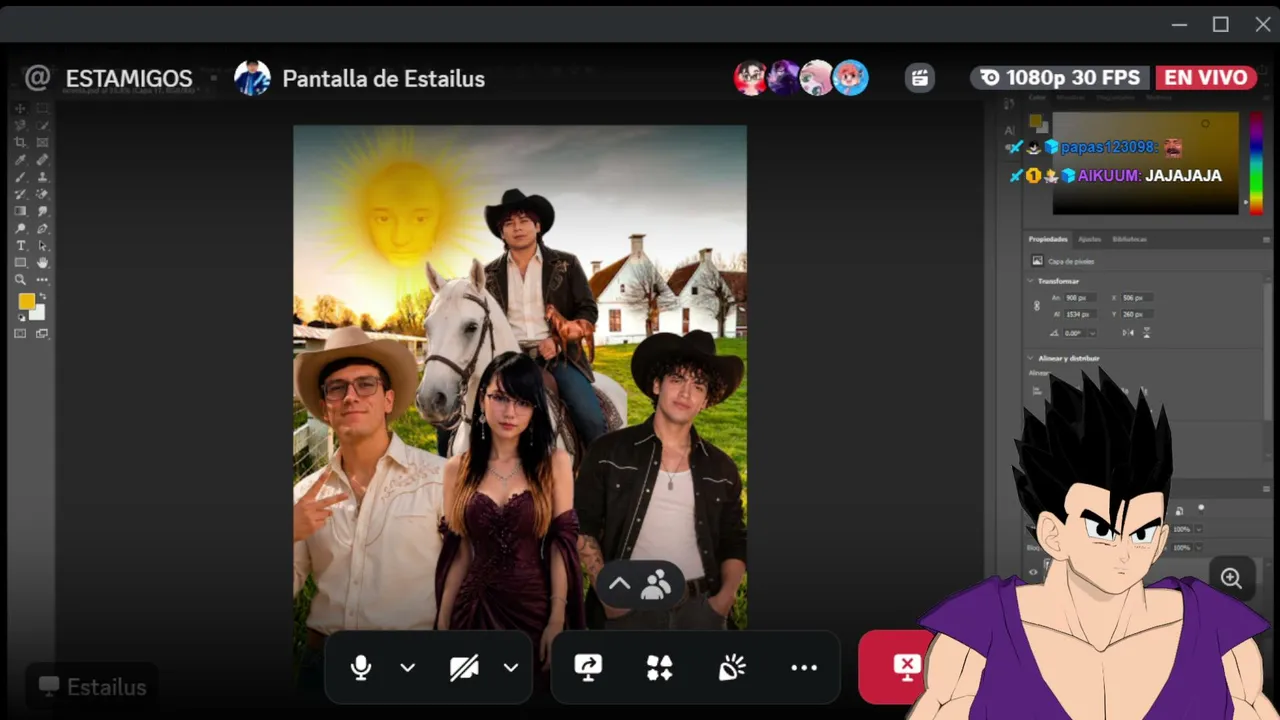Click the 1080p 30 FPS quality badge
This screenshot has height=720, width=1280.
click(1060, 78)
